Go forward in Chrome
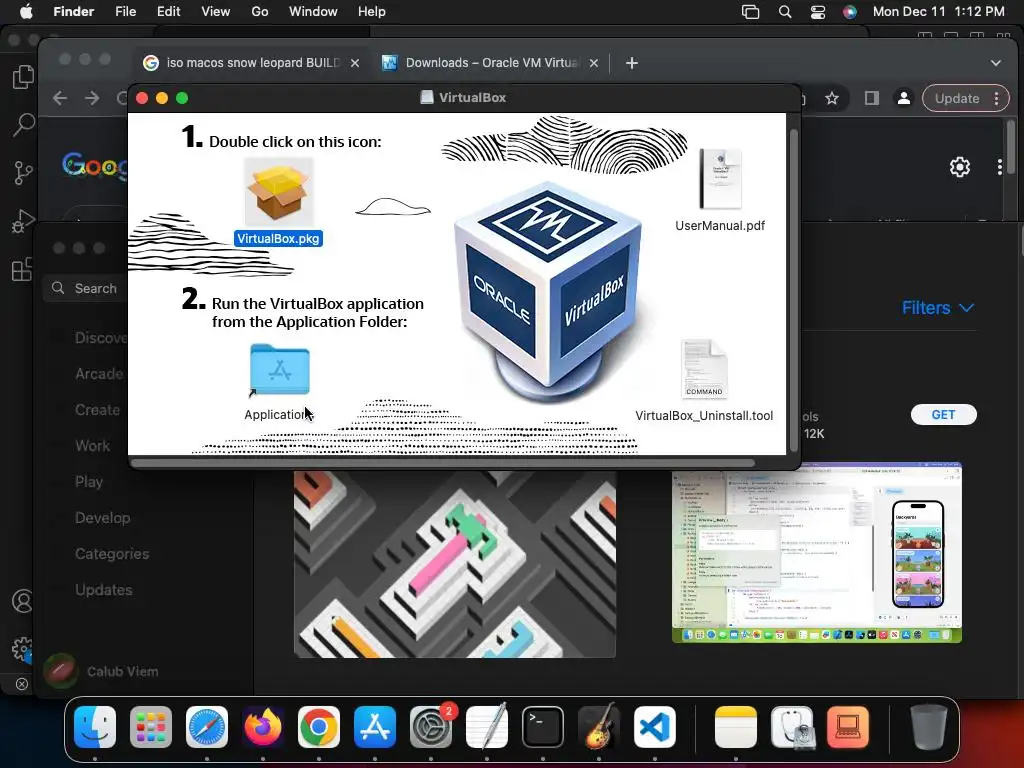Image resolution: width=1024 pixels, height=768 pixels. pos(92,99)
